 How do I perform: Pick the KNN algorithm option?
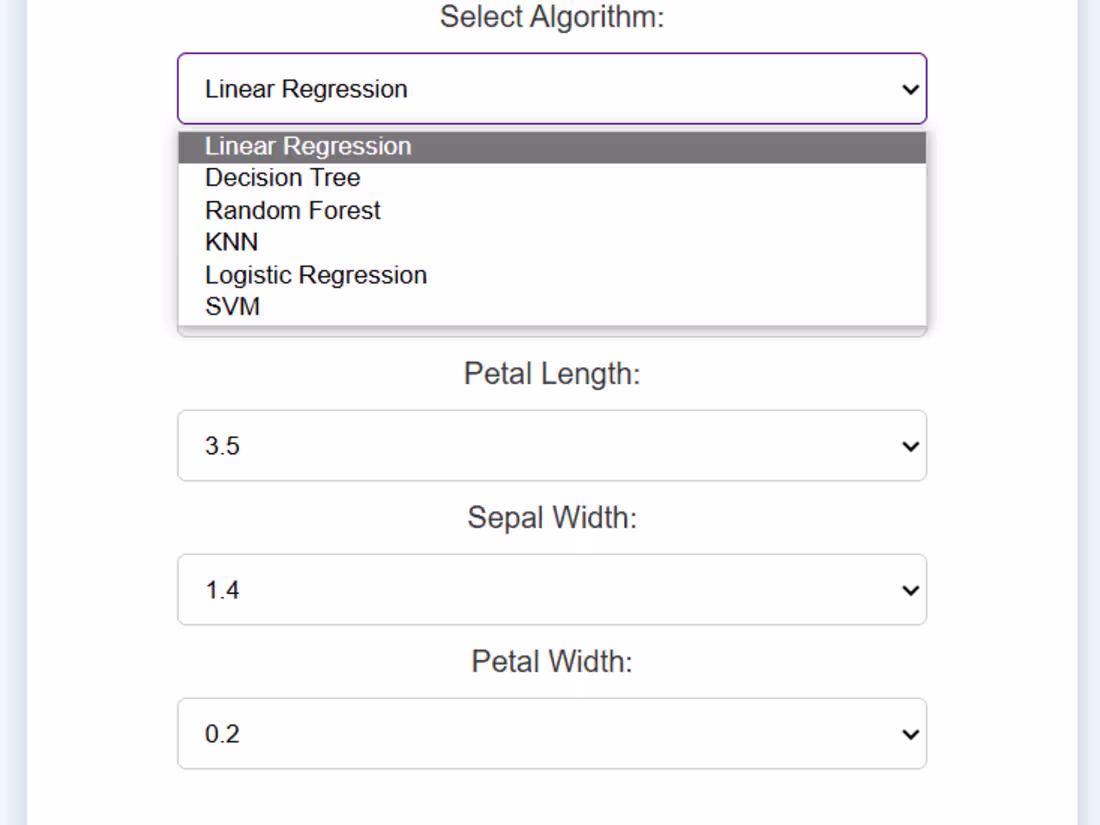(232, 243)
